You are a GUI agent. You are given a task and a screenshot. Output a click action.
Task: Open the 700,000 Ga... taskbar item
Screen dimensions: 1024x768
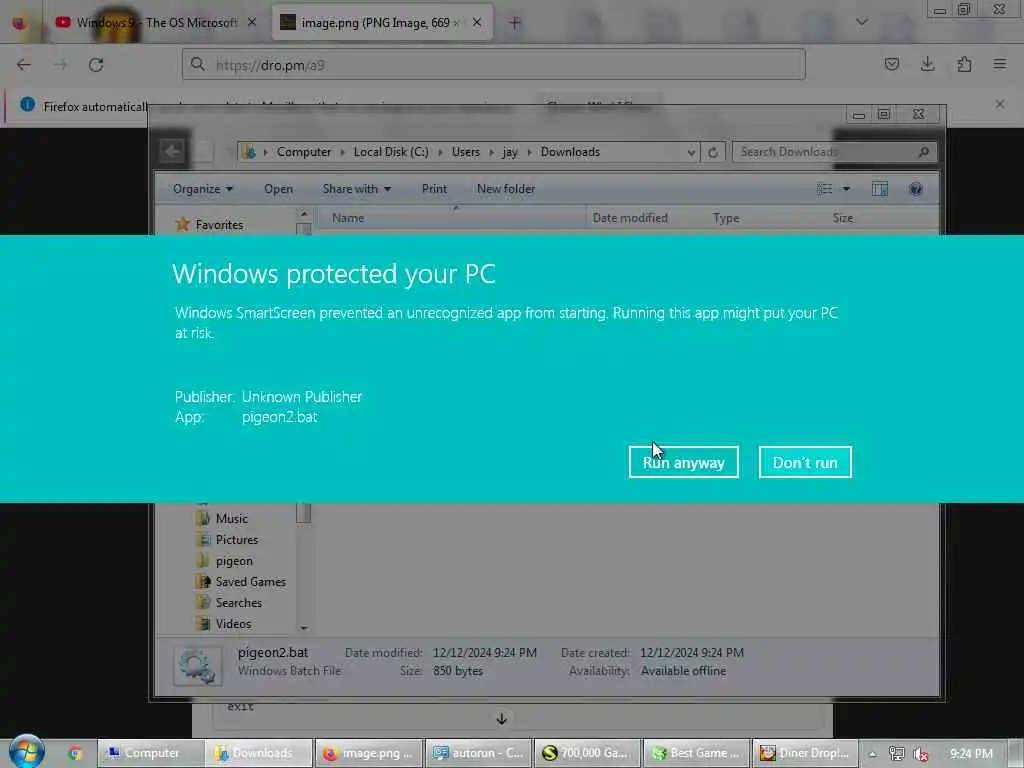point(587,753)
